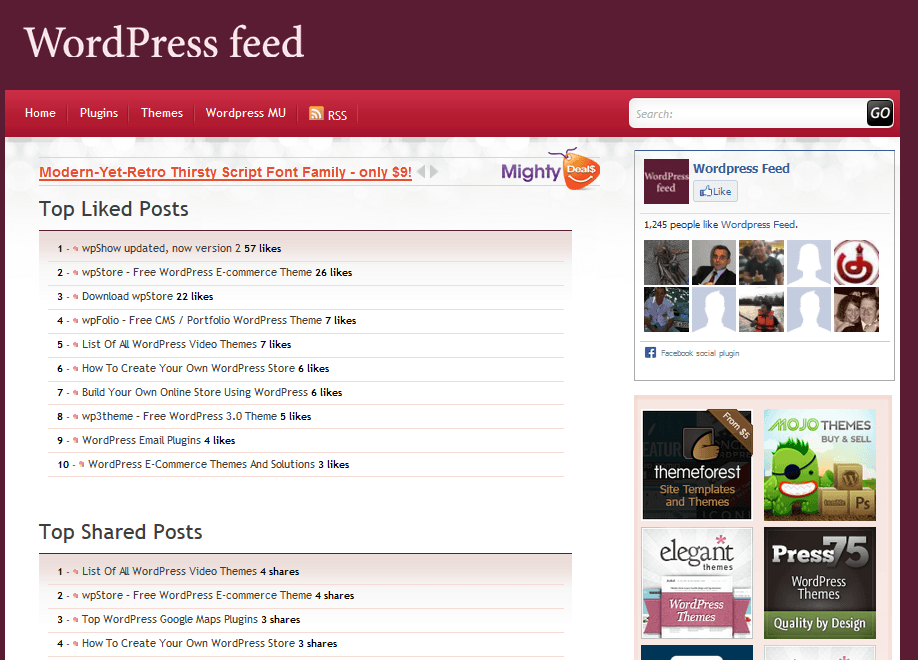The image size is (918, 660).
Task: Click the next deal arrow
Action: pos(434,172)
